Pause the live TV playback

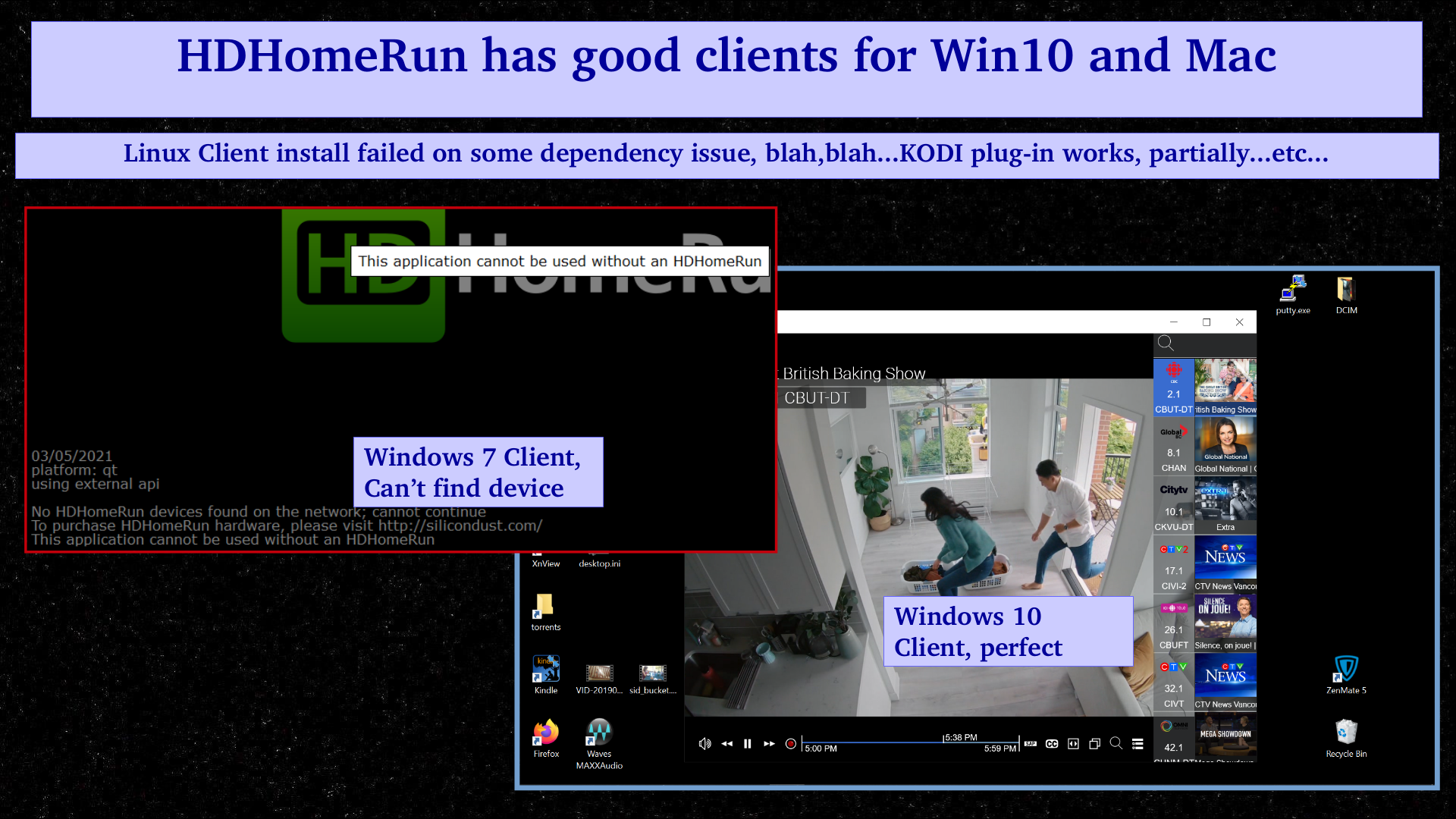click(748, 744)
